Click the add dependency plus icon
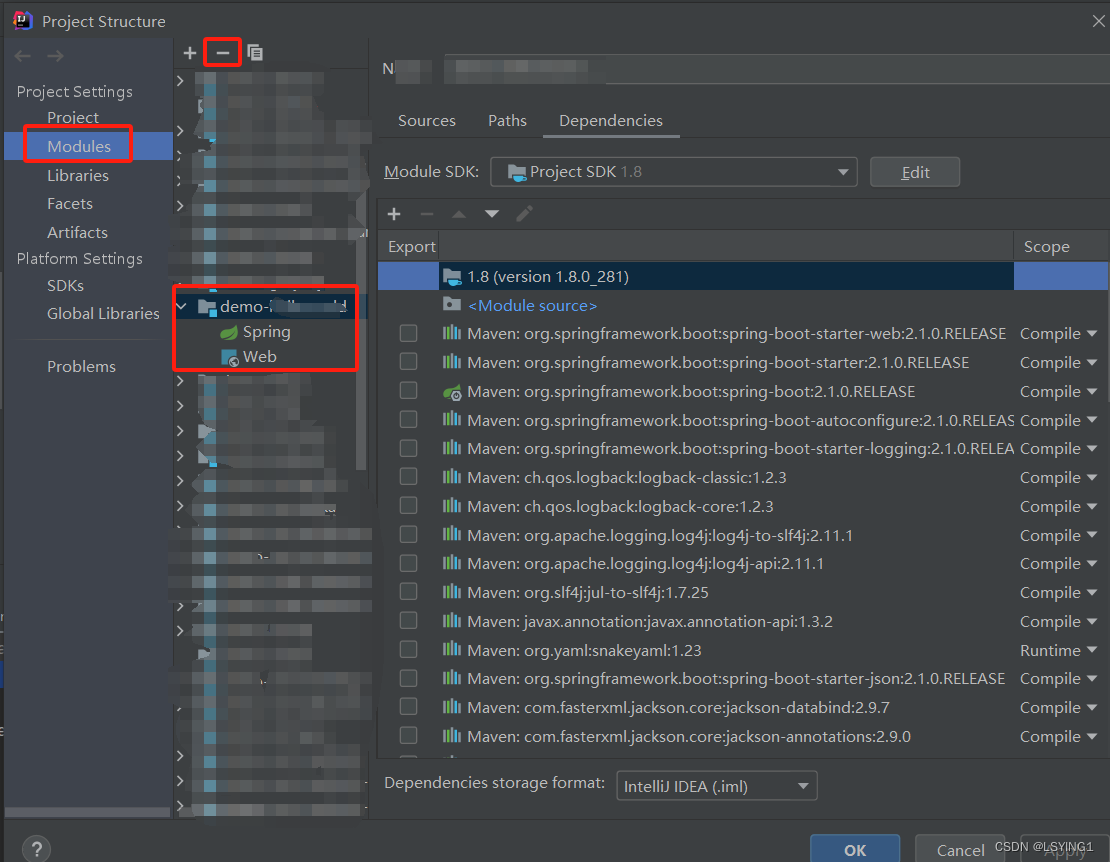The image size is (1110, 862). (x=394, y=214)
